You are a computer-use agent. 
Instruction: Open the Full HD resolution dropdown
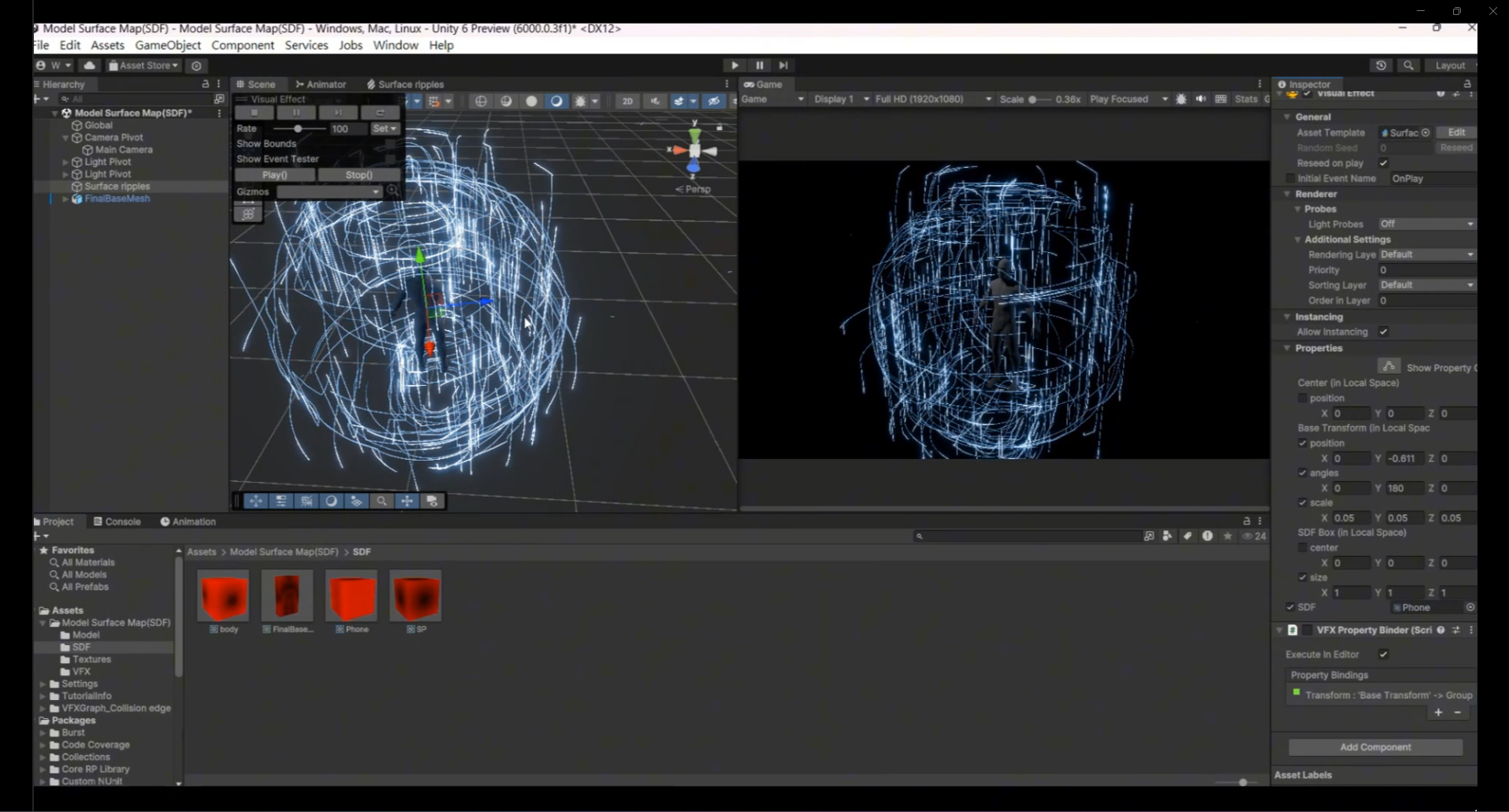click(933, 99)
